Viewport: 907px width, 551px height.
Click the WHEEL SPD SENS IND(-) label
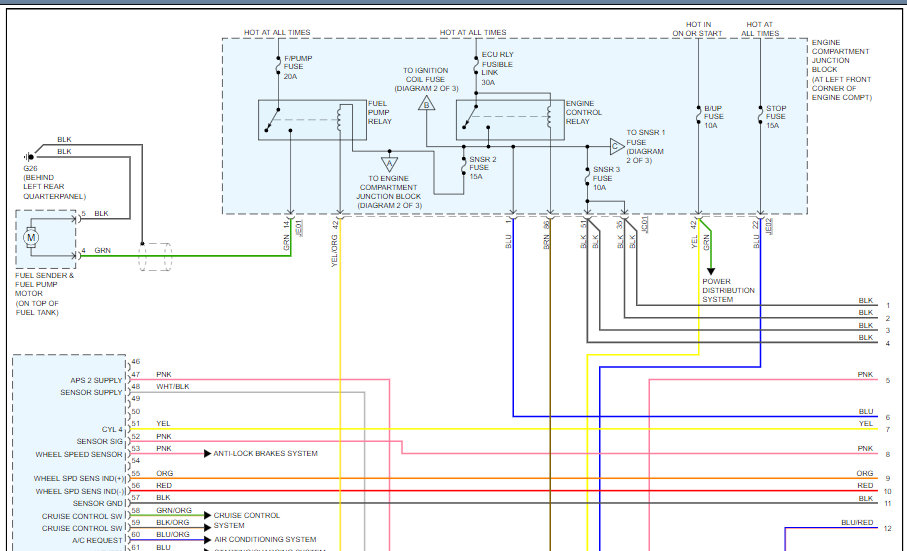(x=80, y=491)
